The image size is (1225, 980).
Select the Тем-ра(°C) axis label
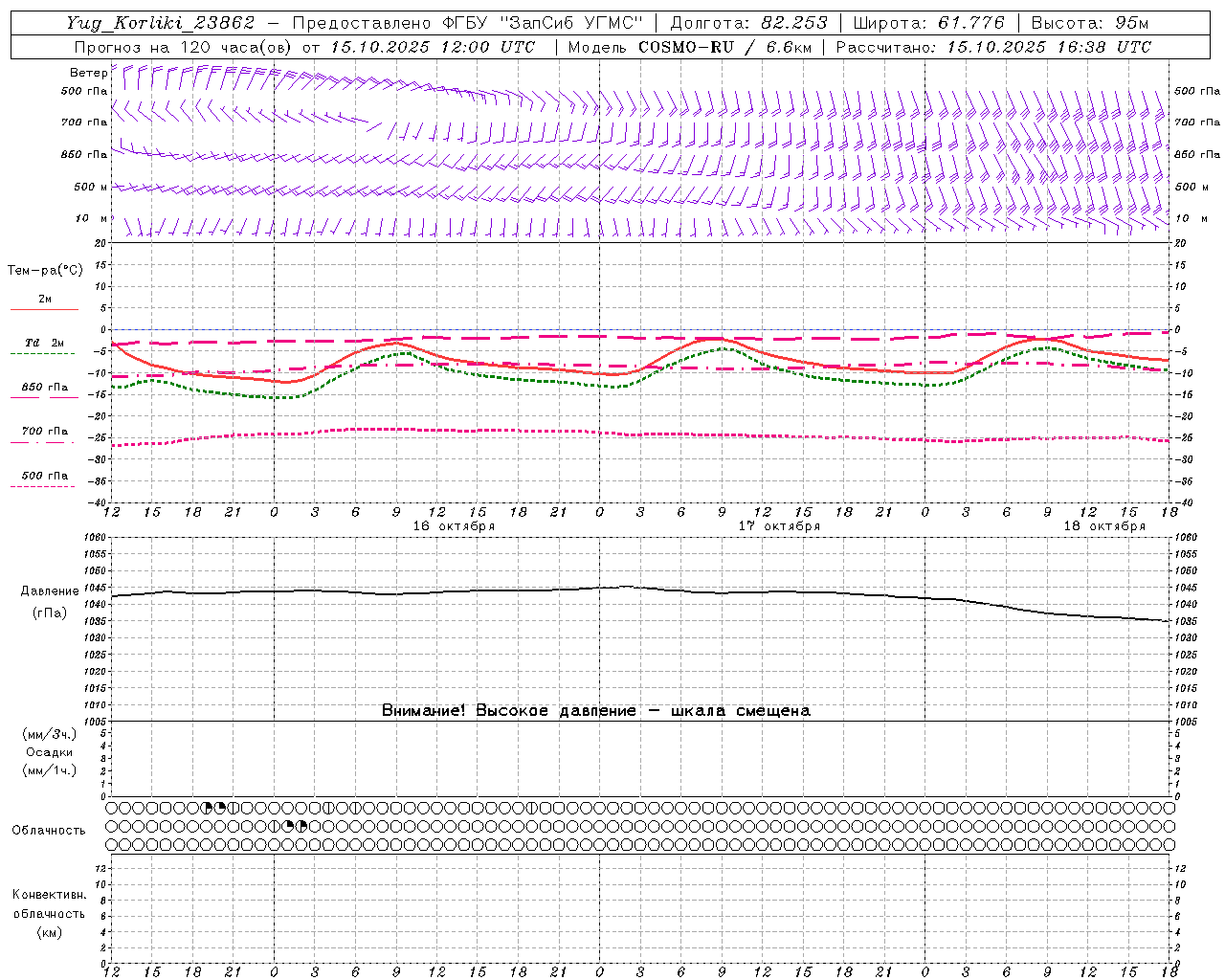pos(45,270)
